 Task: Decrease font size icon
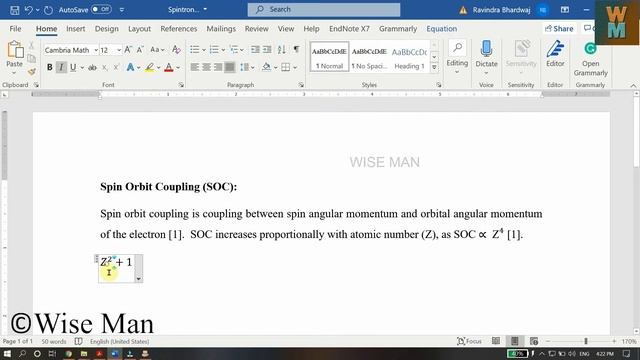point(140,50)
